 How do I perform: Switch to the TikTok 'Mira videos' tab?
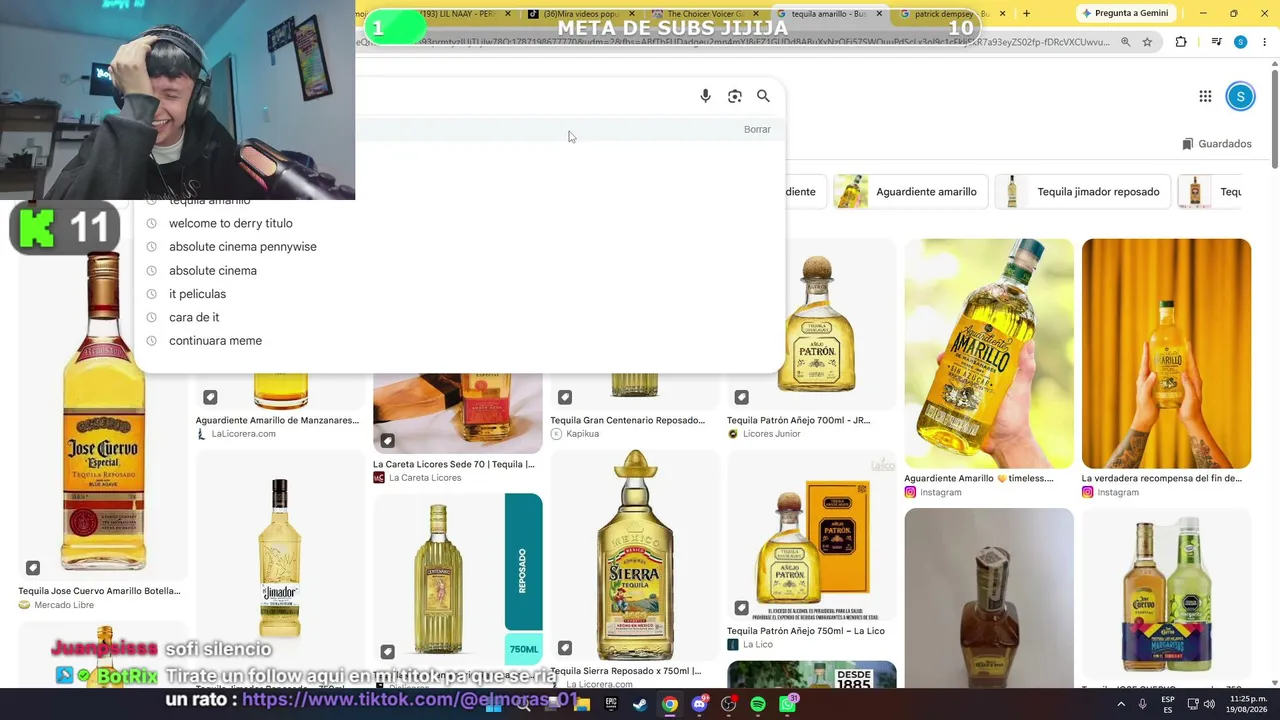point(582,14)
